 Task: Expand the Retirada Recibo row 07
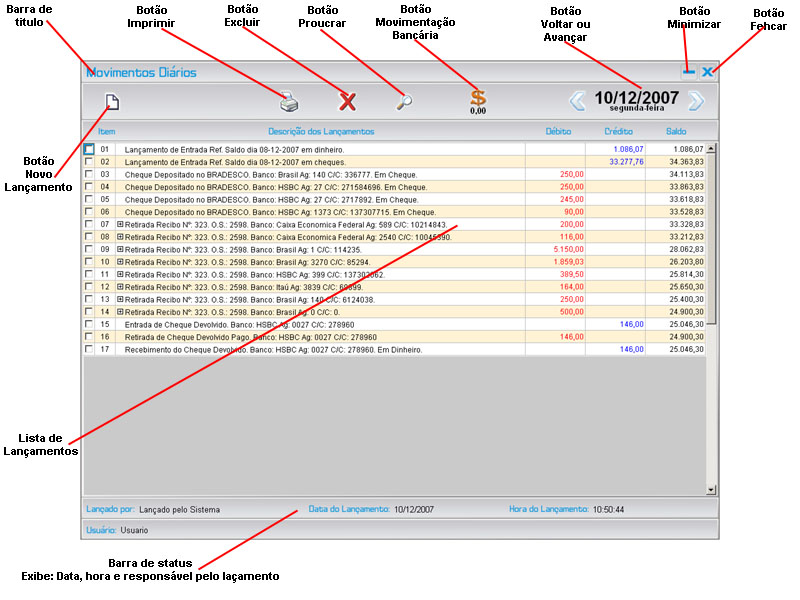coord(120,224)
